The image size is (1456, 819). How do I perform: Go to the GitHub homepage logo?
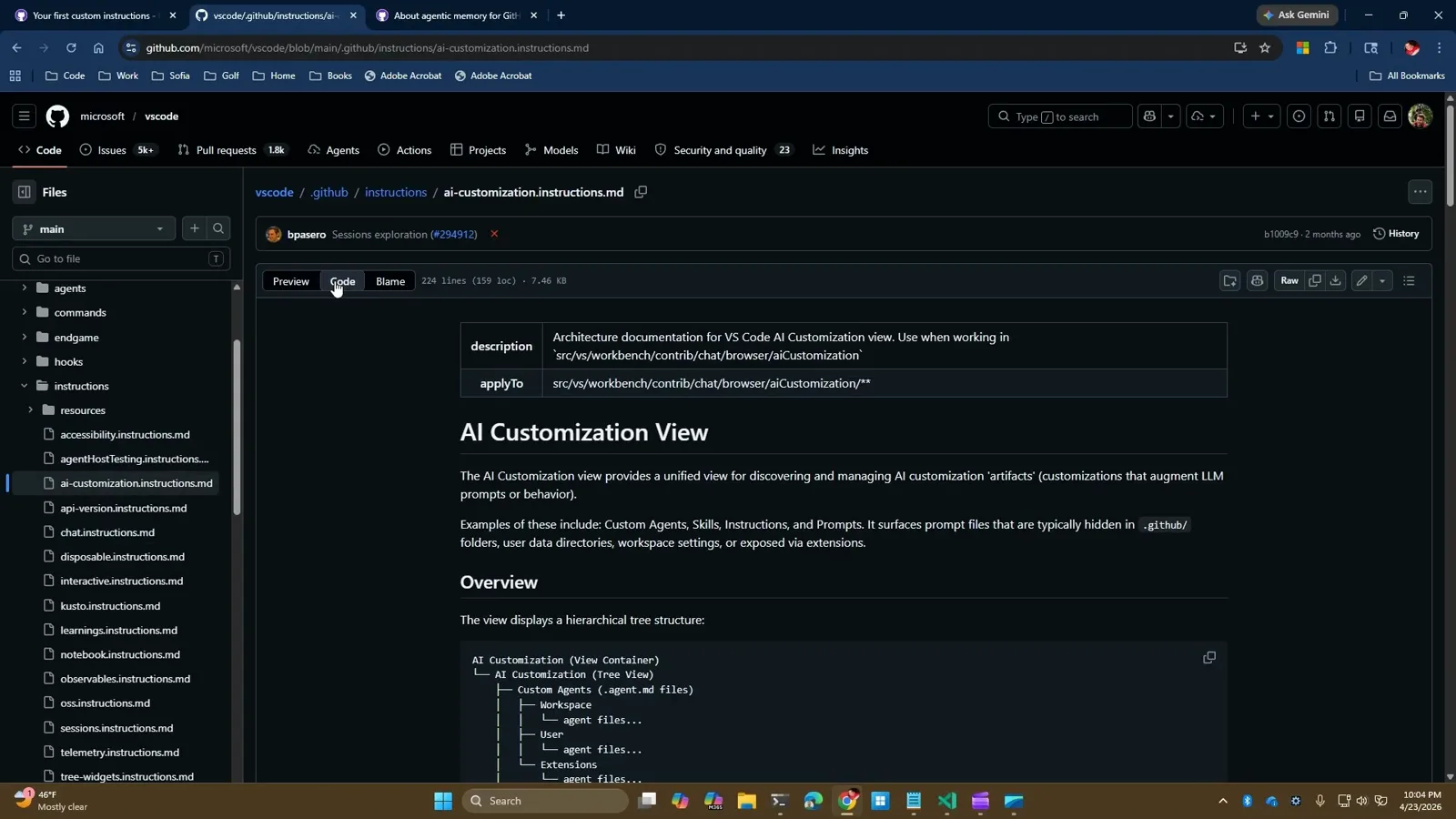pyautogui.click(x=57, y=116)
